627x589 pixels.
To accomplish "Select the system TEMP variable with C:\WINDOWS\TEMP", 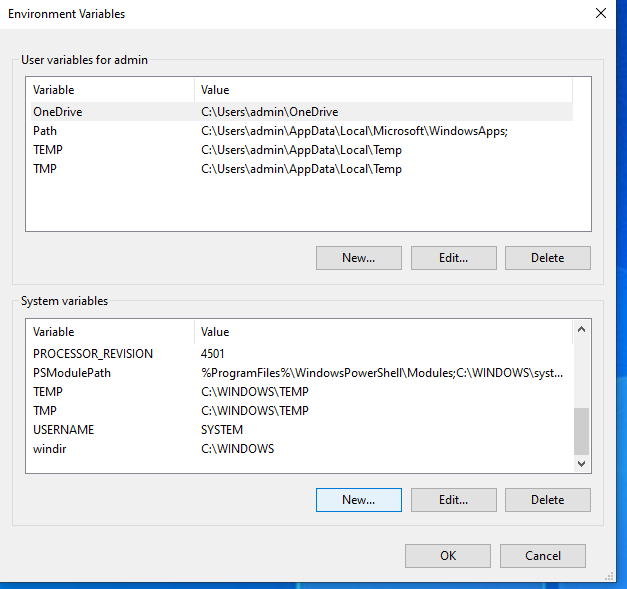I will tap(302, 391).
